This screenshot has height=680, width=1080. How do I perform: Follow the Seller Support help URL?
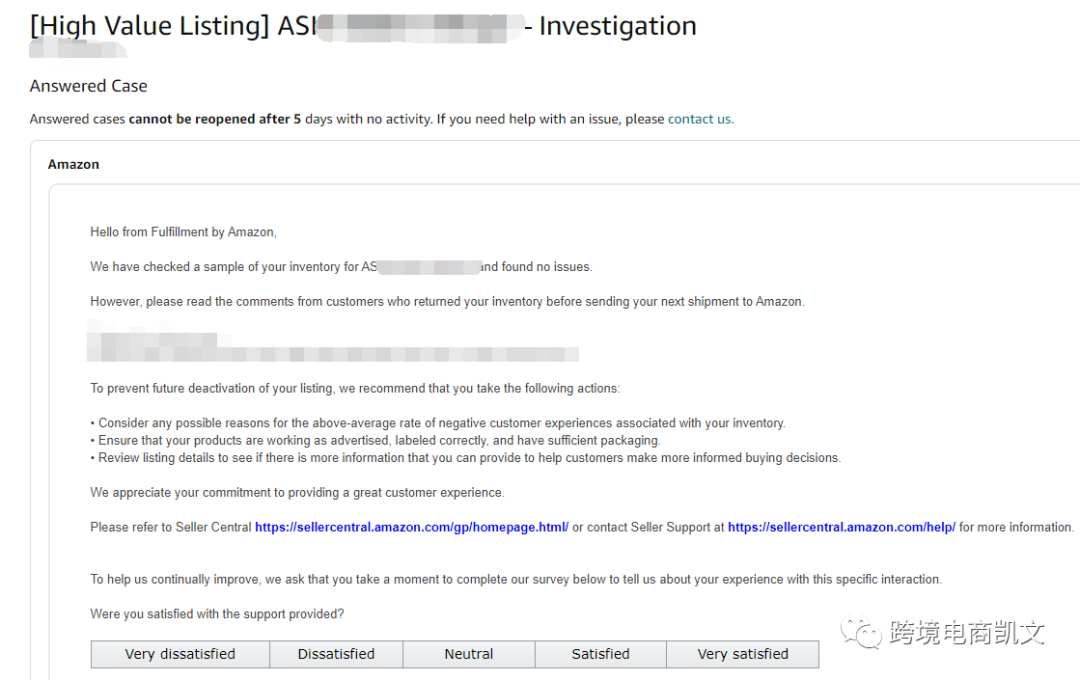(841, 527)
